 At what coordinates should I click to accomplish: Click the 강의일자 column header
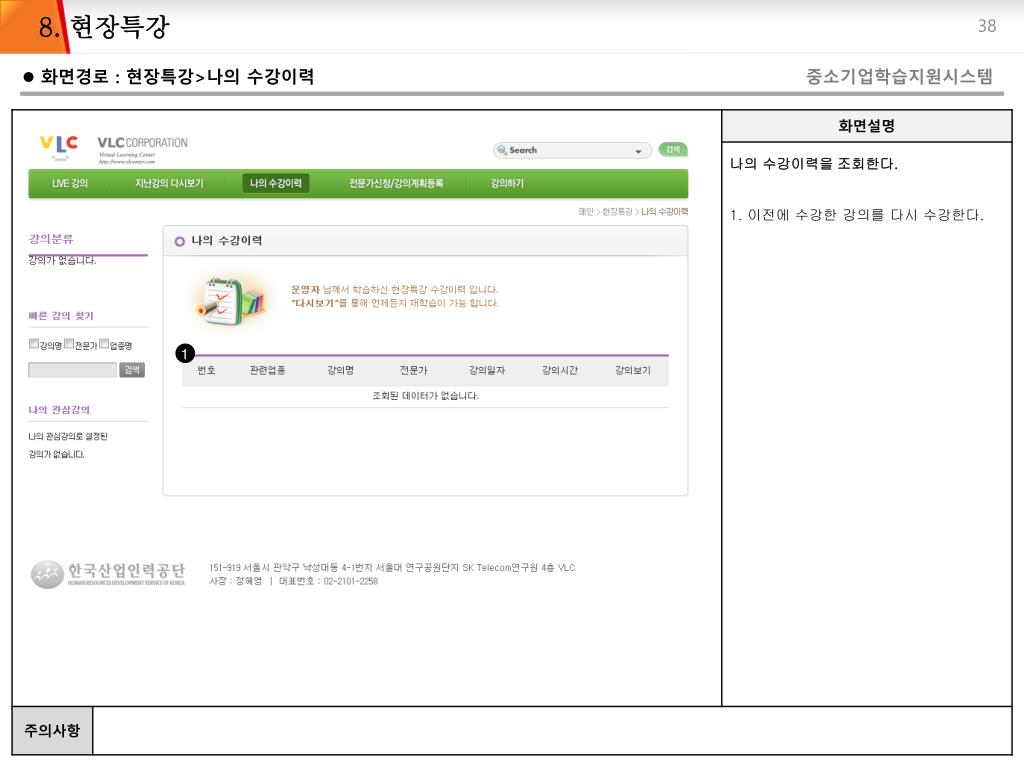[x=487, y=370]
